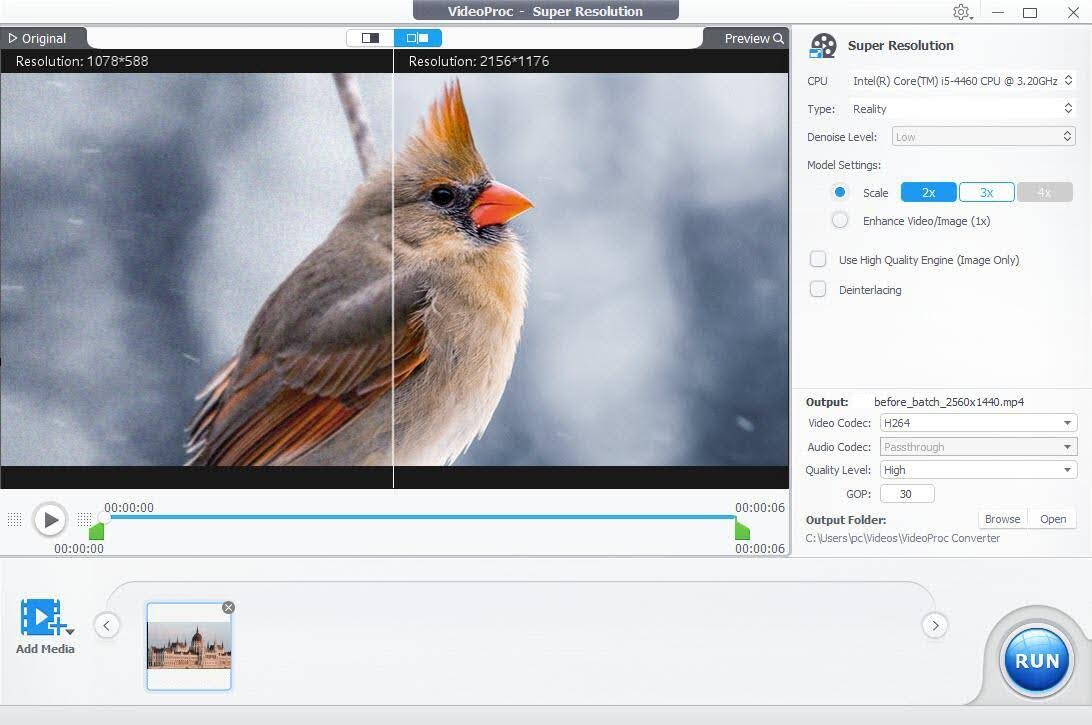Open Preview with magnifier icon
This screenshot has height=725, width=1092.
pos(754,38)
